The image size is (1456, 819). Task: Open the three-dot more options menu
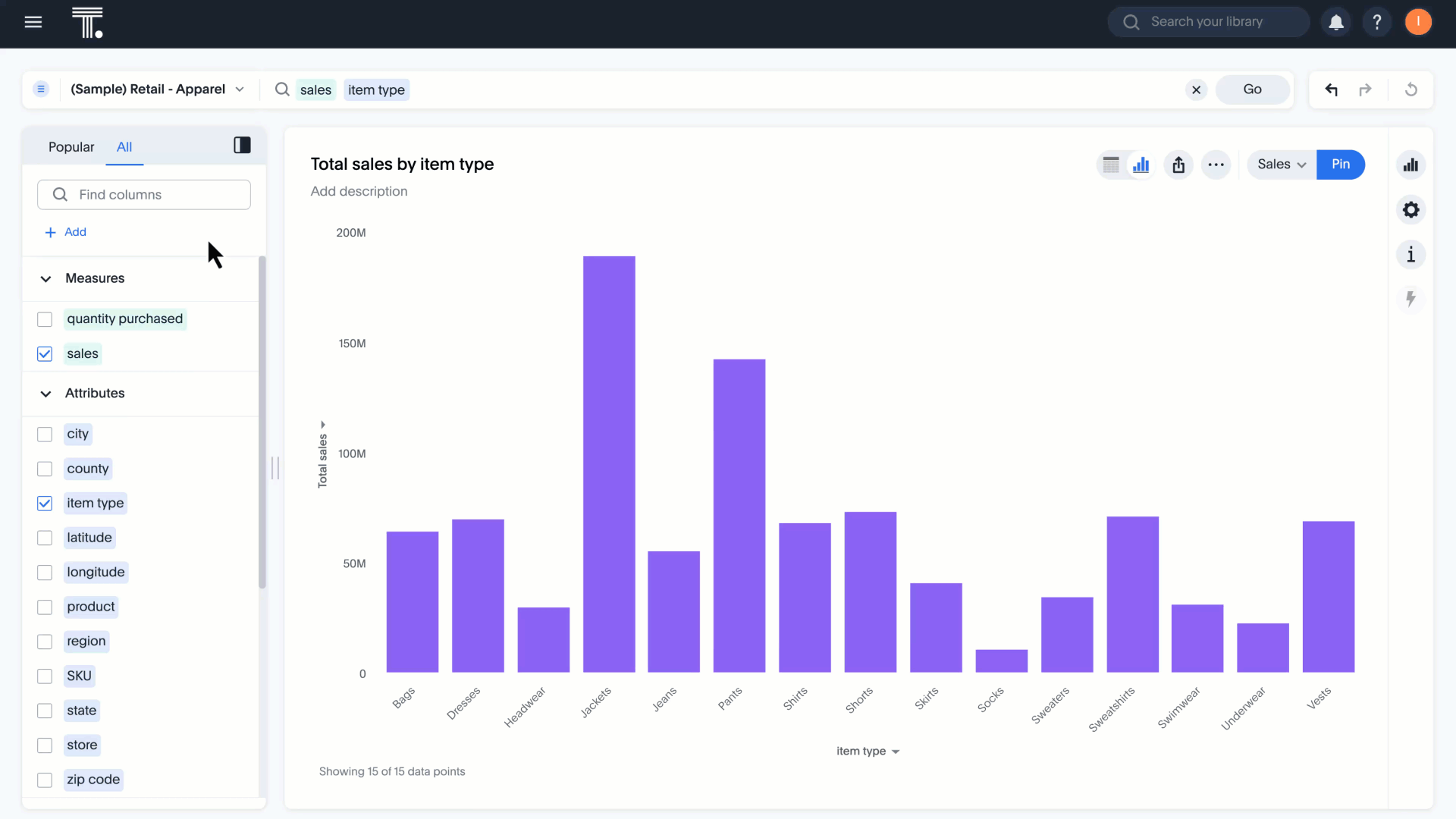coord(1216,165)
